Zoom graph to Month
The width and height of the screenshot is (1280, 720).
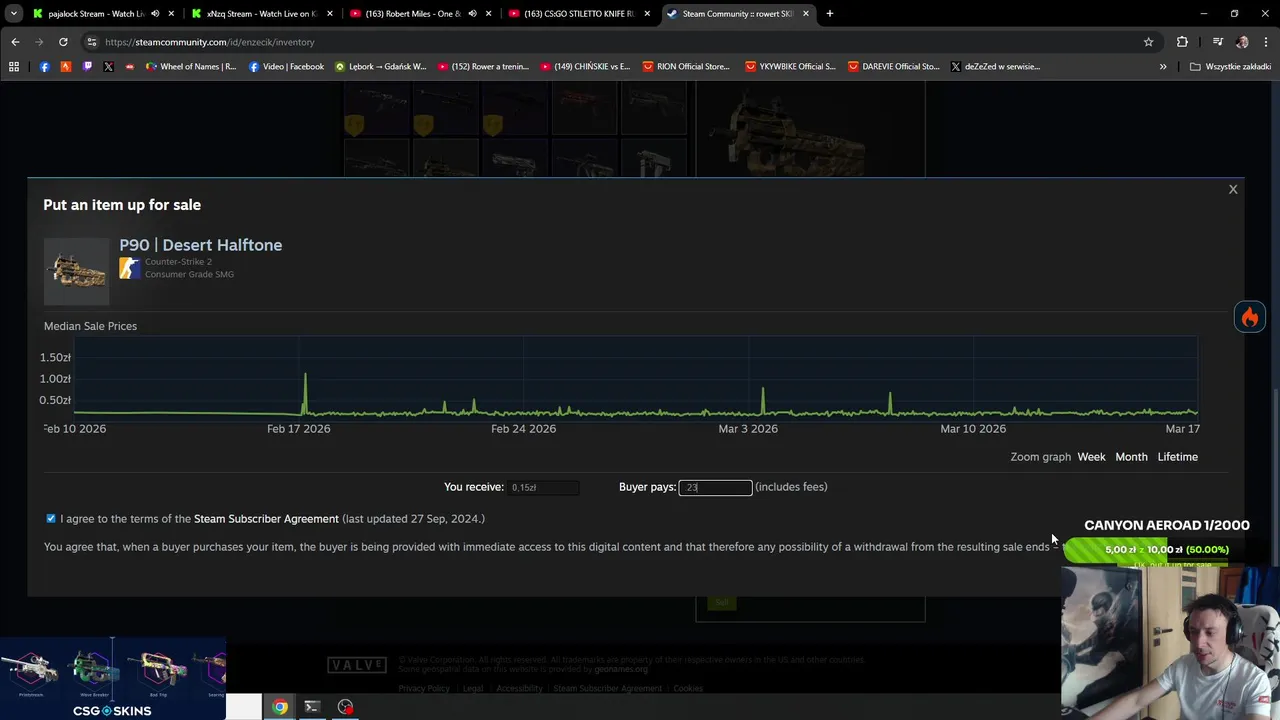pyautogui.click(x=1131, y=457)
